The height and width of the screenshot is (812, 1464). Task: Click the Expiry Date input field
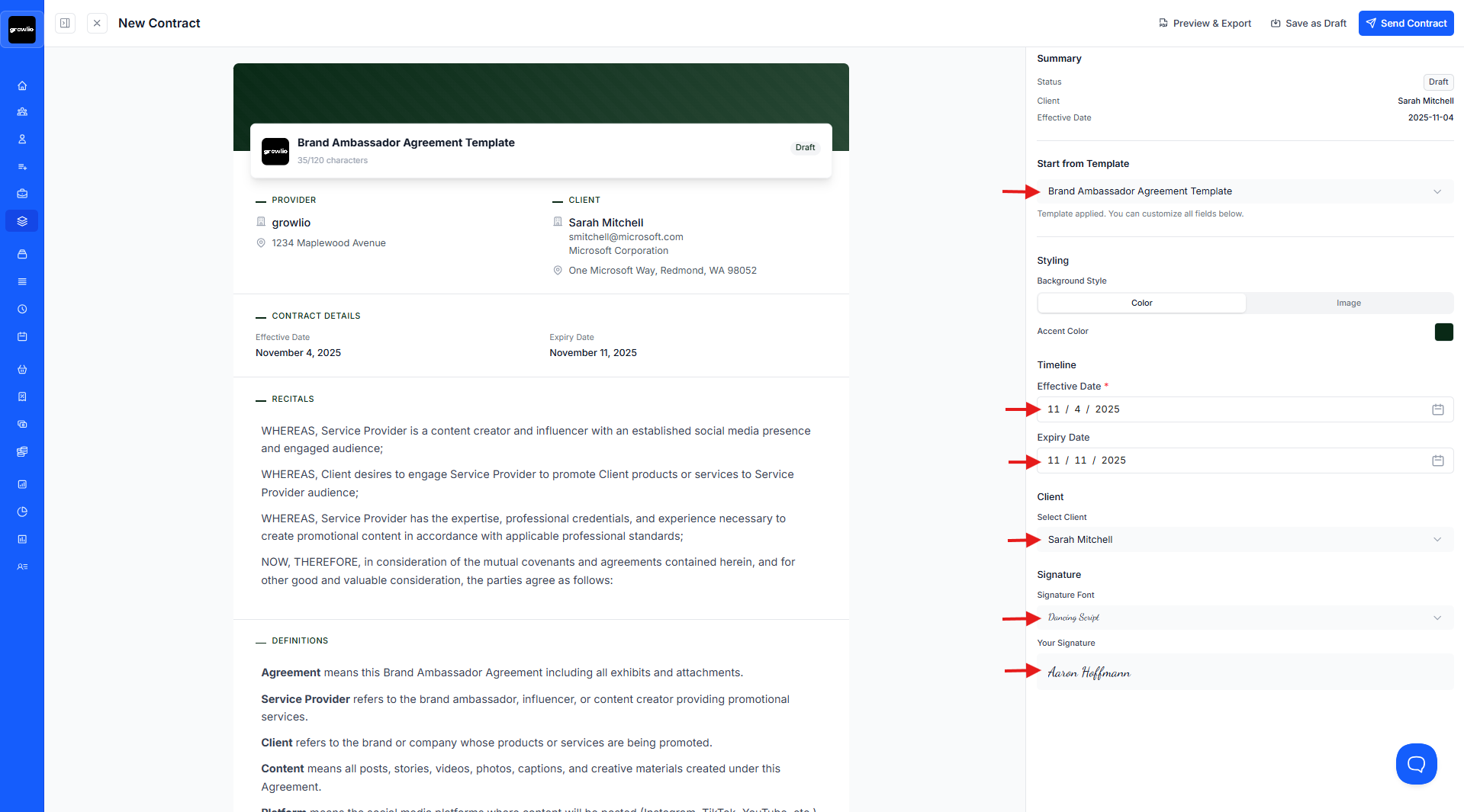pos(1244,461)
